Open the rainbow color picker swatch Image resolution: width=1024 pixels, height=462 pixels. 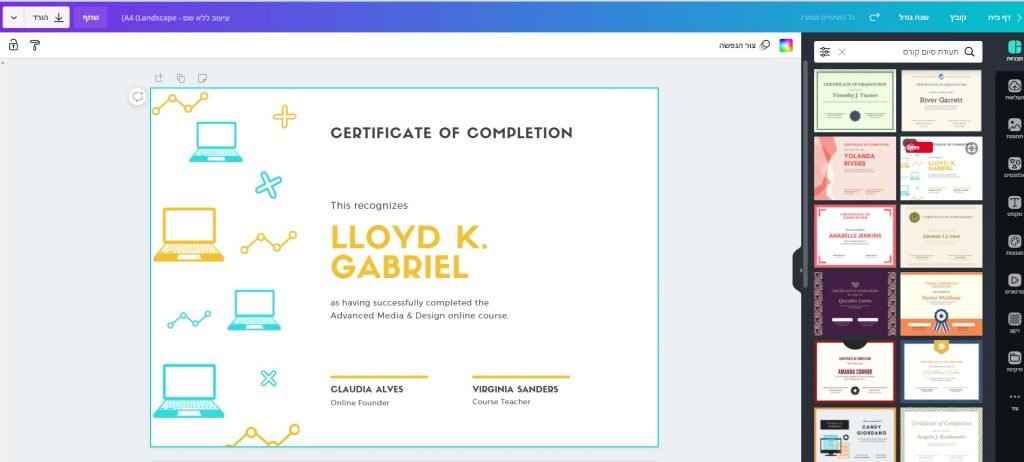(786, 46)
